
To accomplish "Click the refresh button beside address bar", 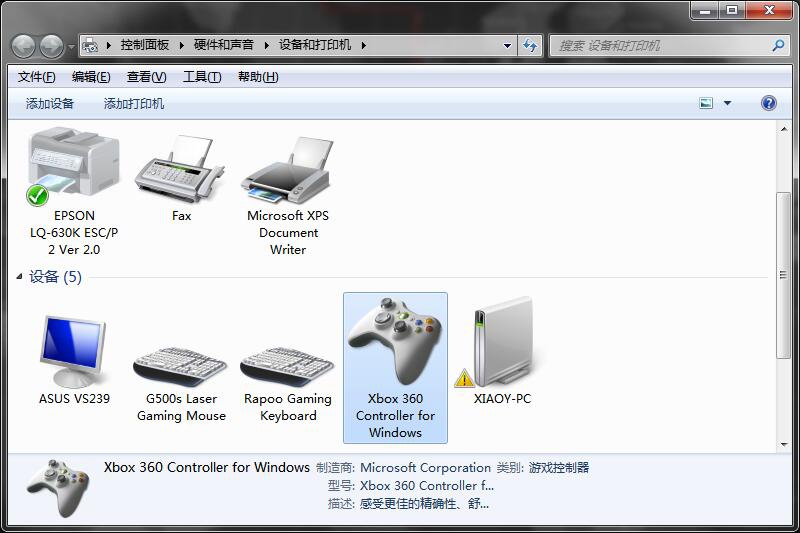I will pyautogui.click(x=530, y=46).
